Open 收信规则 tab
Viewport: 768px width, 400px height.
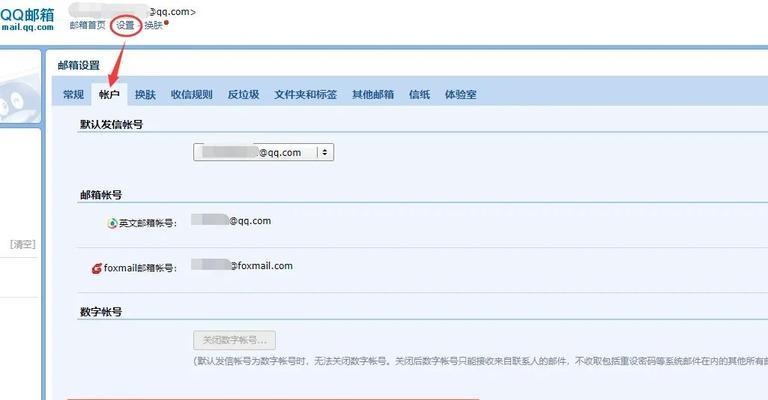tap(192, 94)
